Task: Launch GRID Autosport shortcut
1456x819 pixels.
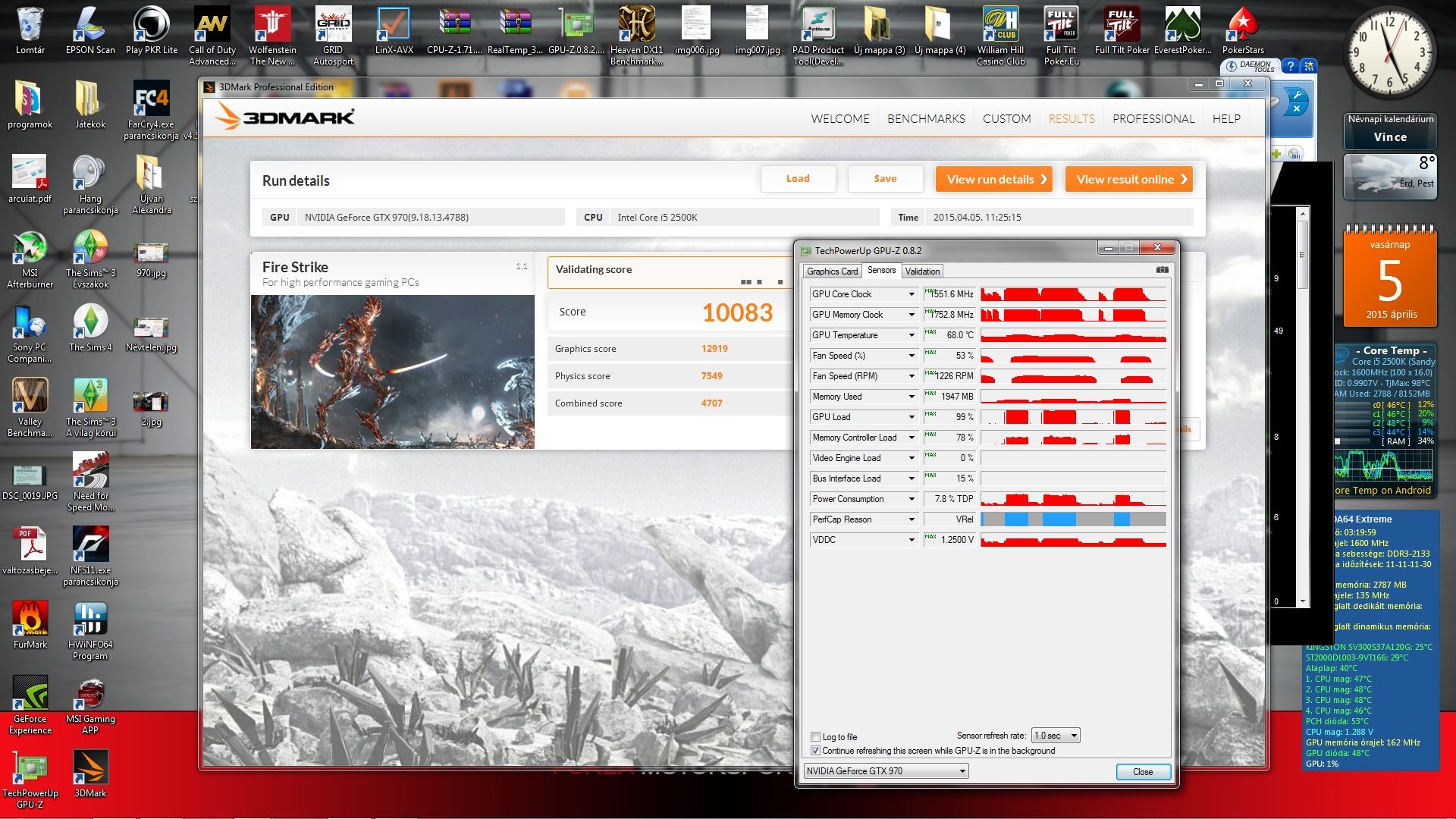Action: tap(334, 36)
